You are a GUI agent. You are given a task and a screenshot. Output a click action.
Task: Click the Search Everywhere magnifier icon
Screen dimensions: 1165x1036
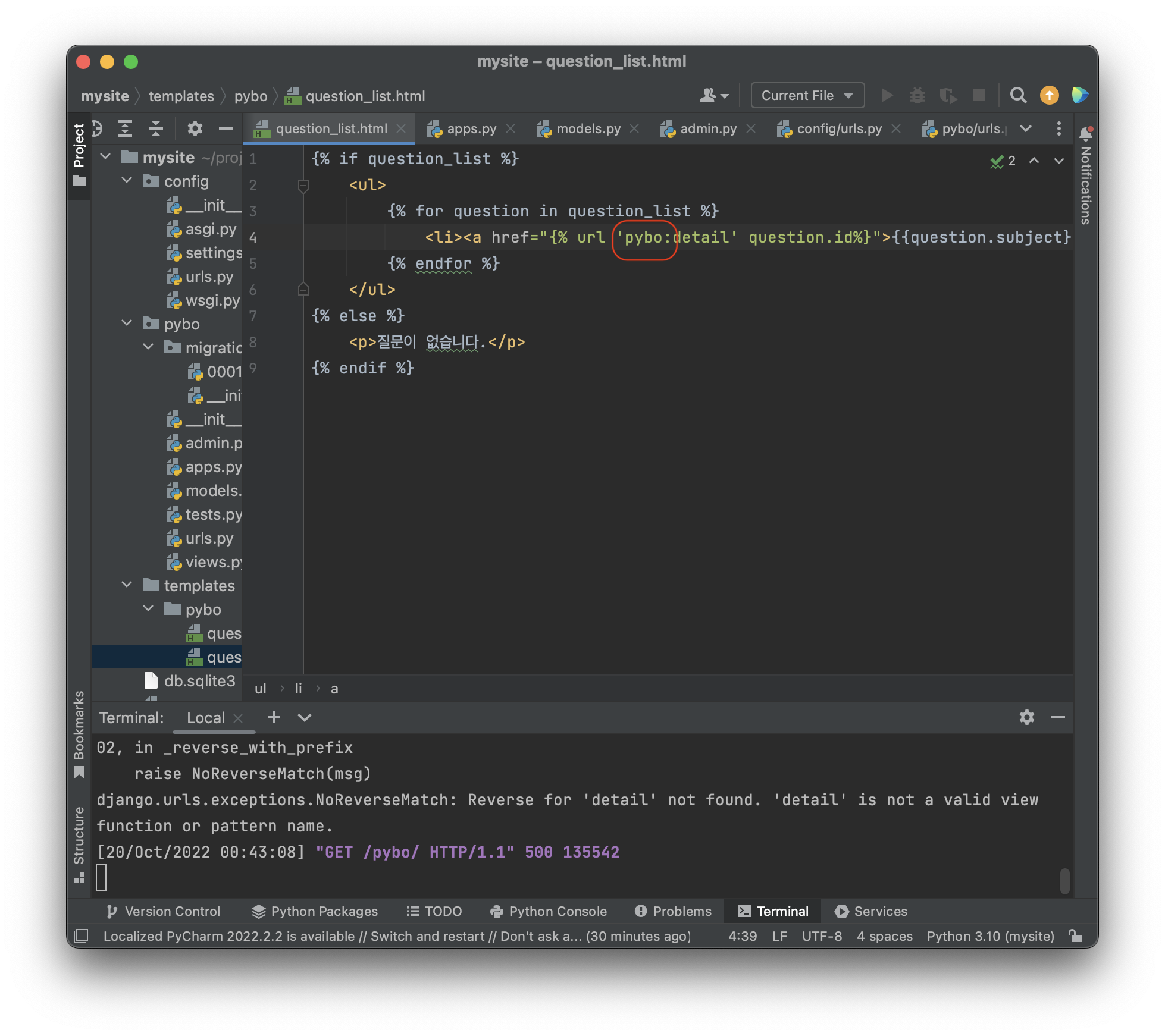[1018, 96]
